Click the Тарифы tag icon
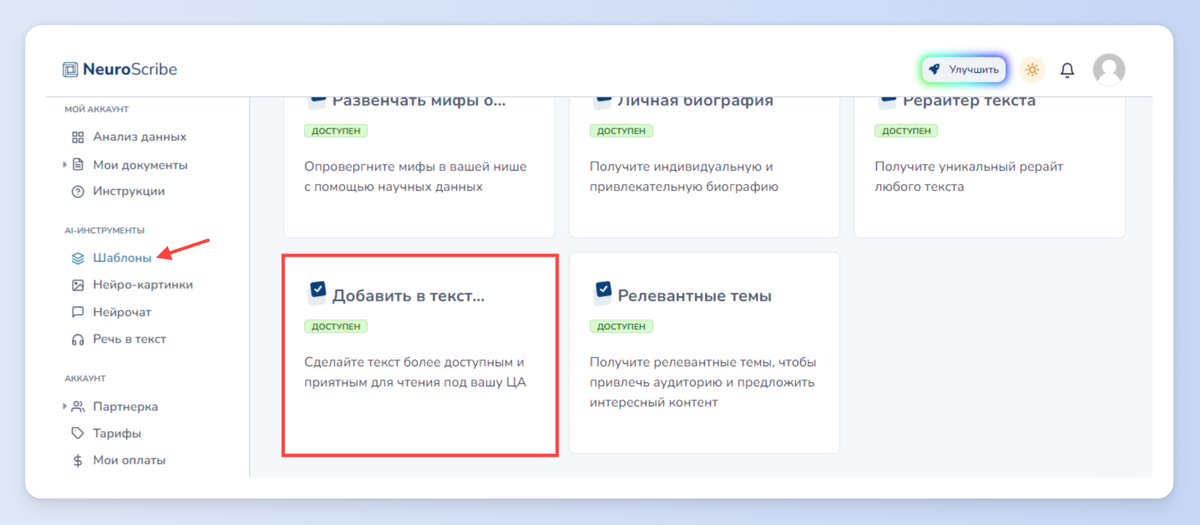 (78, 434)
